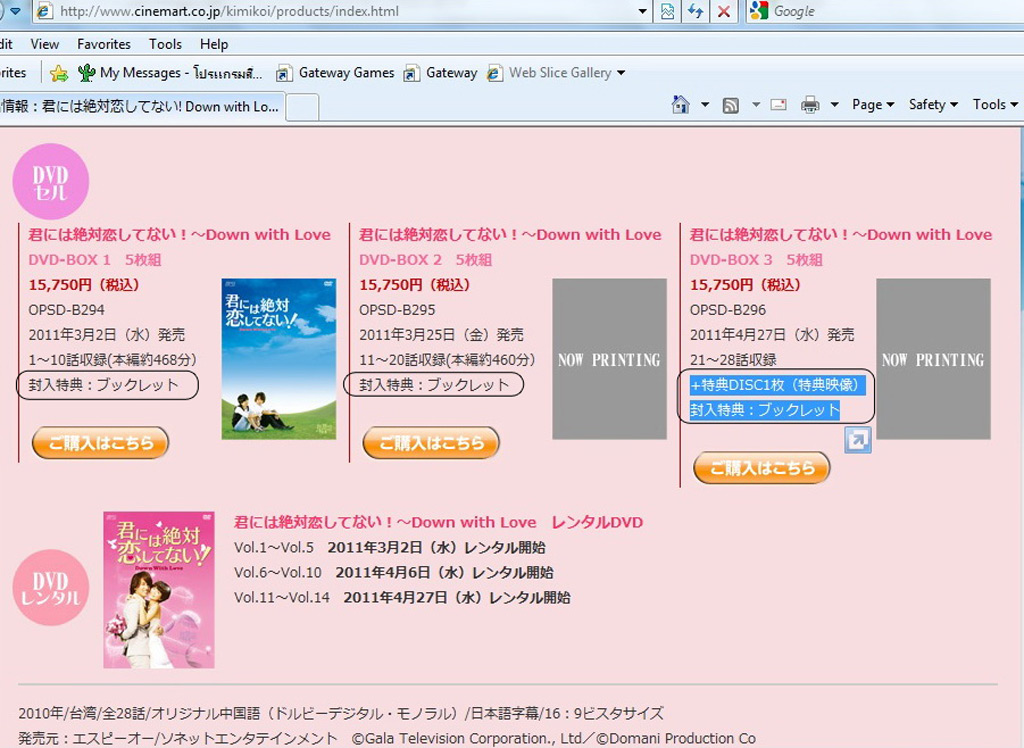Click the DVD-BOX 1 purchase button
This screenshot has height=748, width=1024.
[x=101, y=443]
